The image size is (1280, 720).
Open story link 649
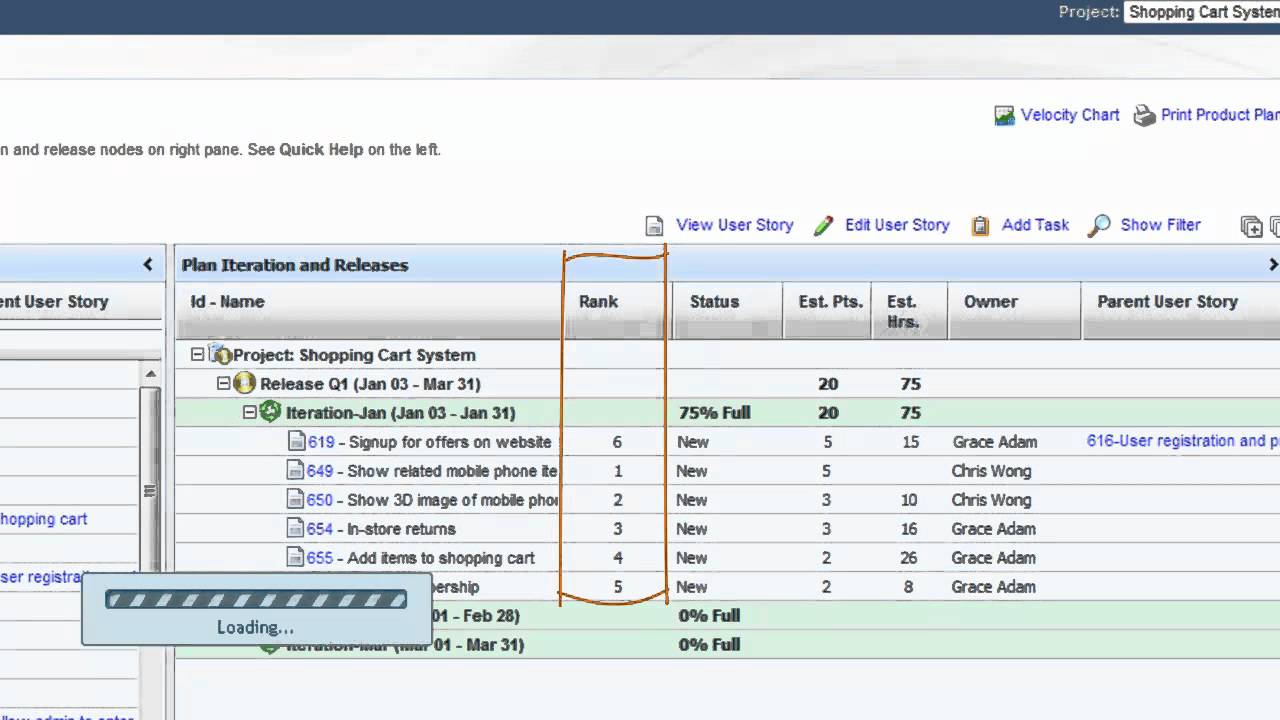[x=320, y=471]
